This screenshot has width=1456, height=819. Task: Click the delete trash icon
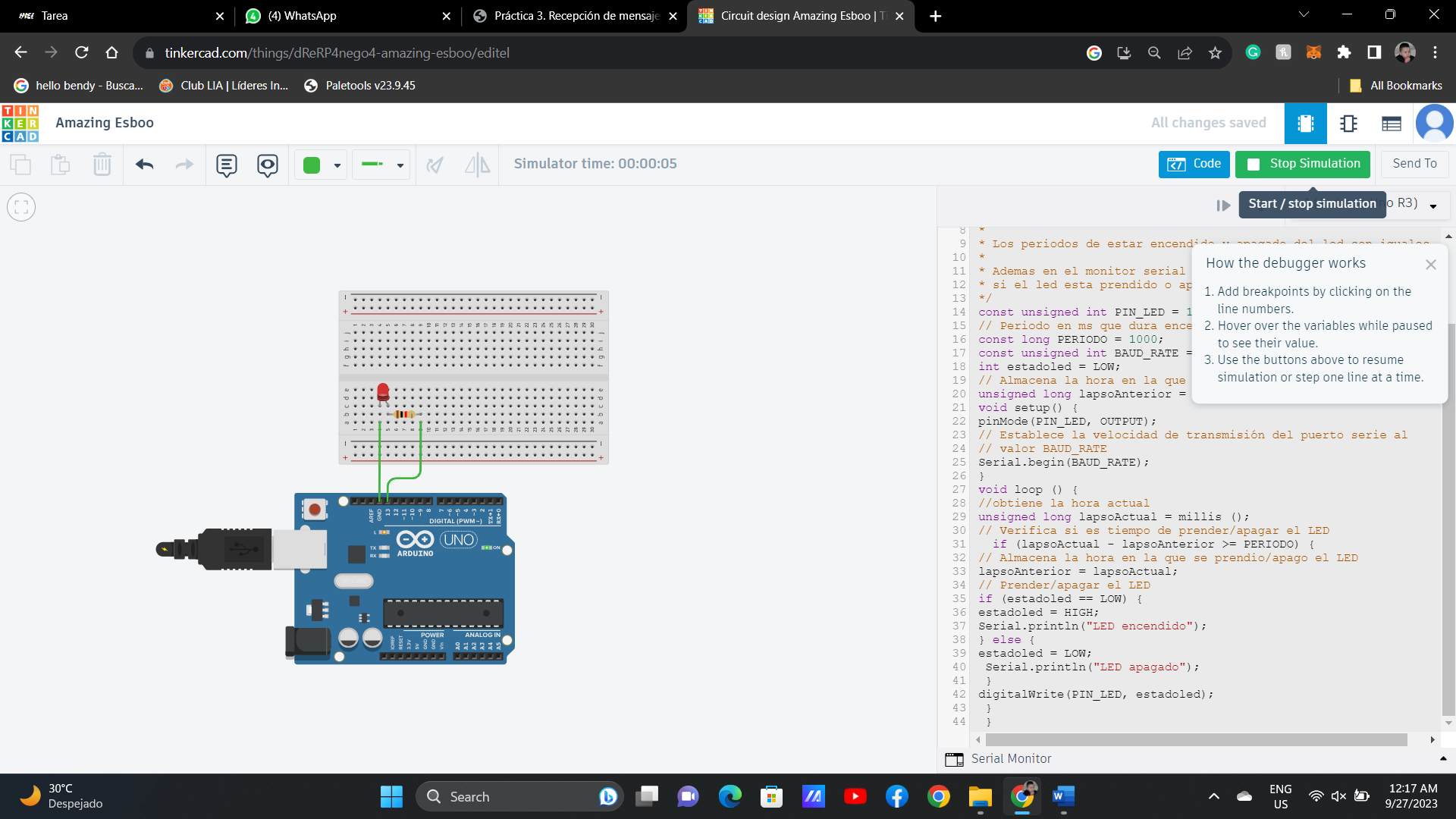[x=102, y=165]
